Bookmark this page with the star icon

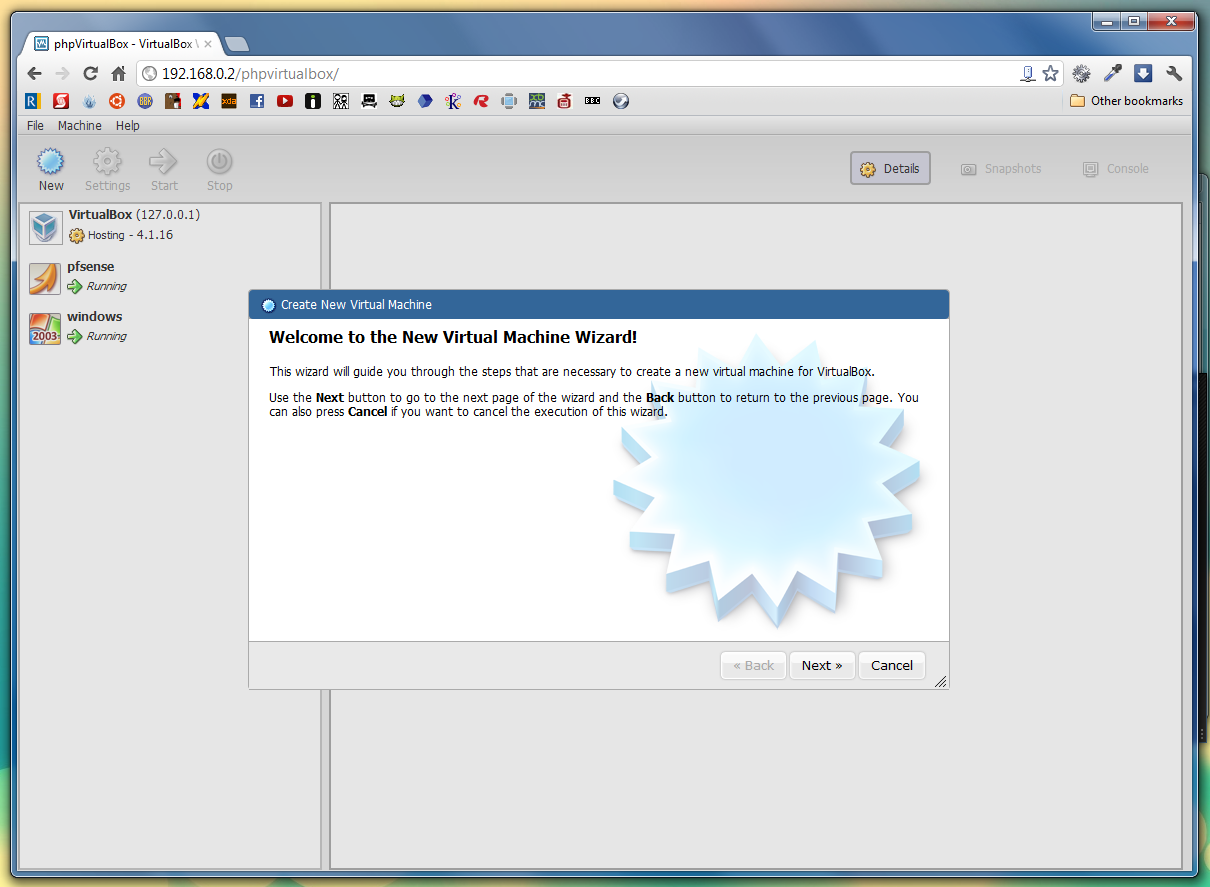pyautogui.click(x=1050, y=73)
